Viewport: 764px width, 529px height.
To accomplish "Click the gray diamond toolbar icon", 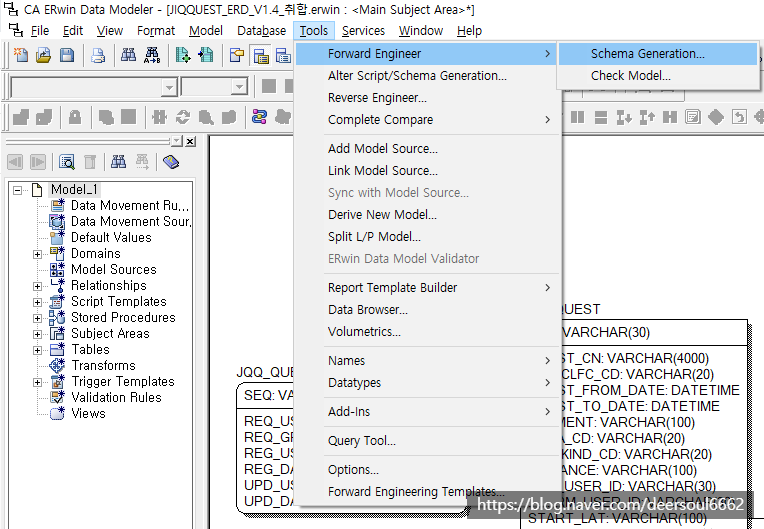I will (x=716, y=117).
